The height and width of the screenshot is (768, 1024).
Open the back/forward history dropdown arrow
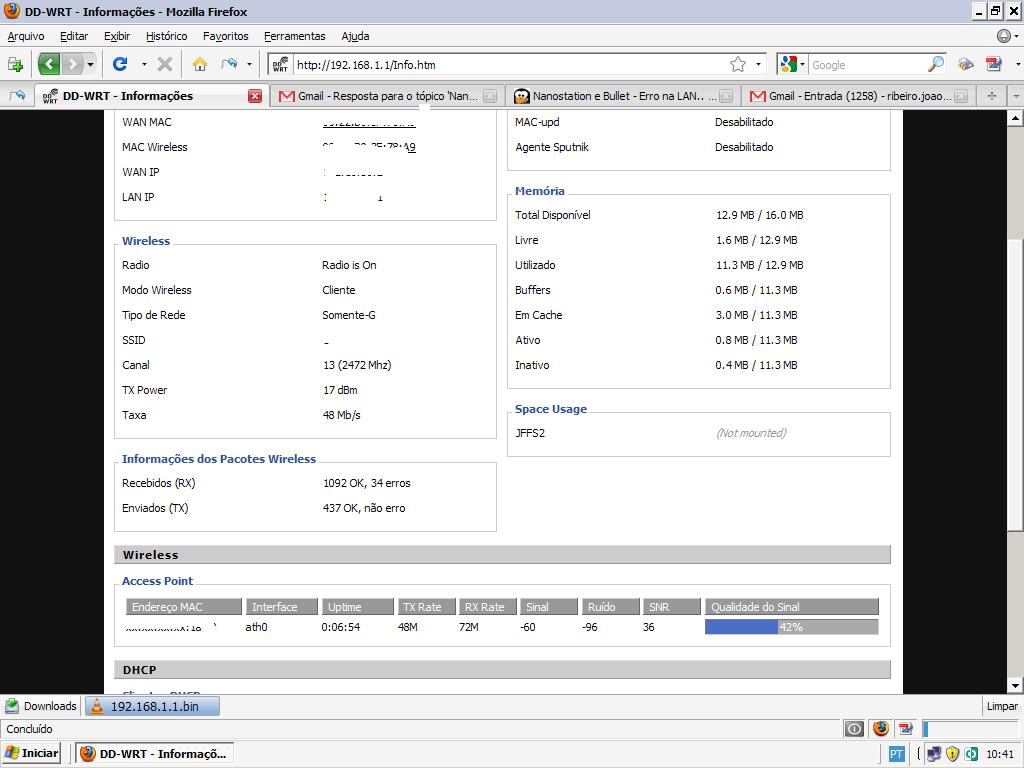tap(90, 64)
